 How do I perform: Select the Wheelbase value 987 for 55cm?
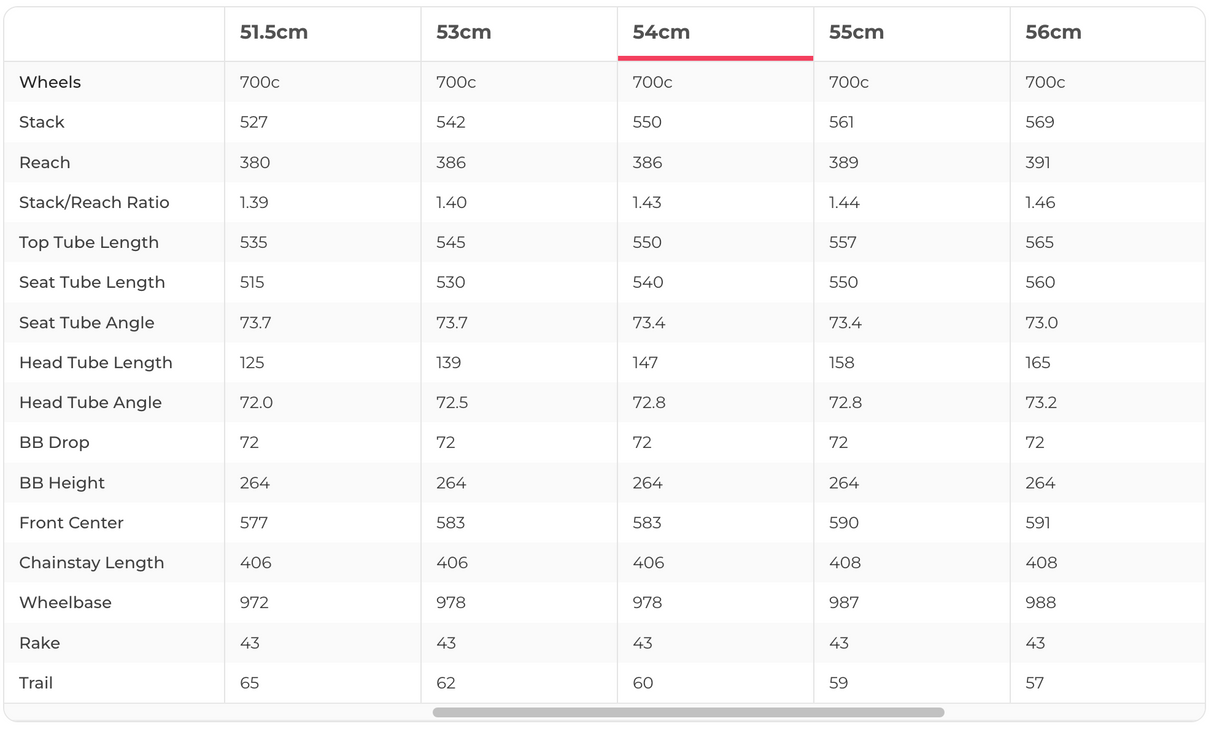844,602
